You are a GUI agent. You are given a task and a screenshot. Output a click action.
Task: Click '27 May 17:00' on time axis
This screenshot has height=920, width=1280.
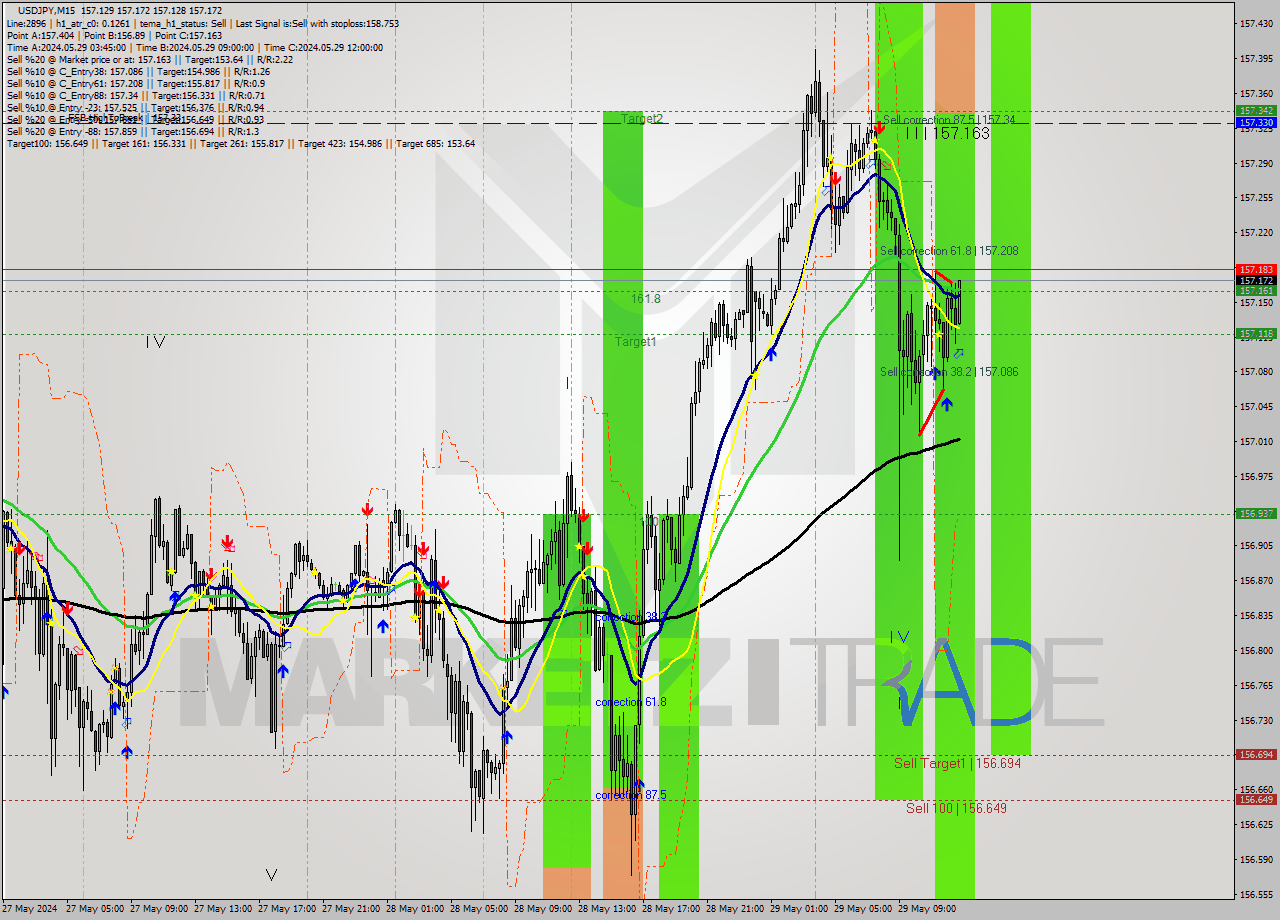[x=287, y=909]
